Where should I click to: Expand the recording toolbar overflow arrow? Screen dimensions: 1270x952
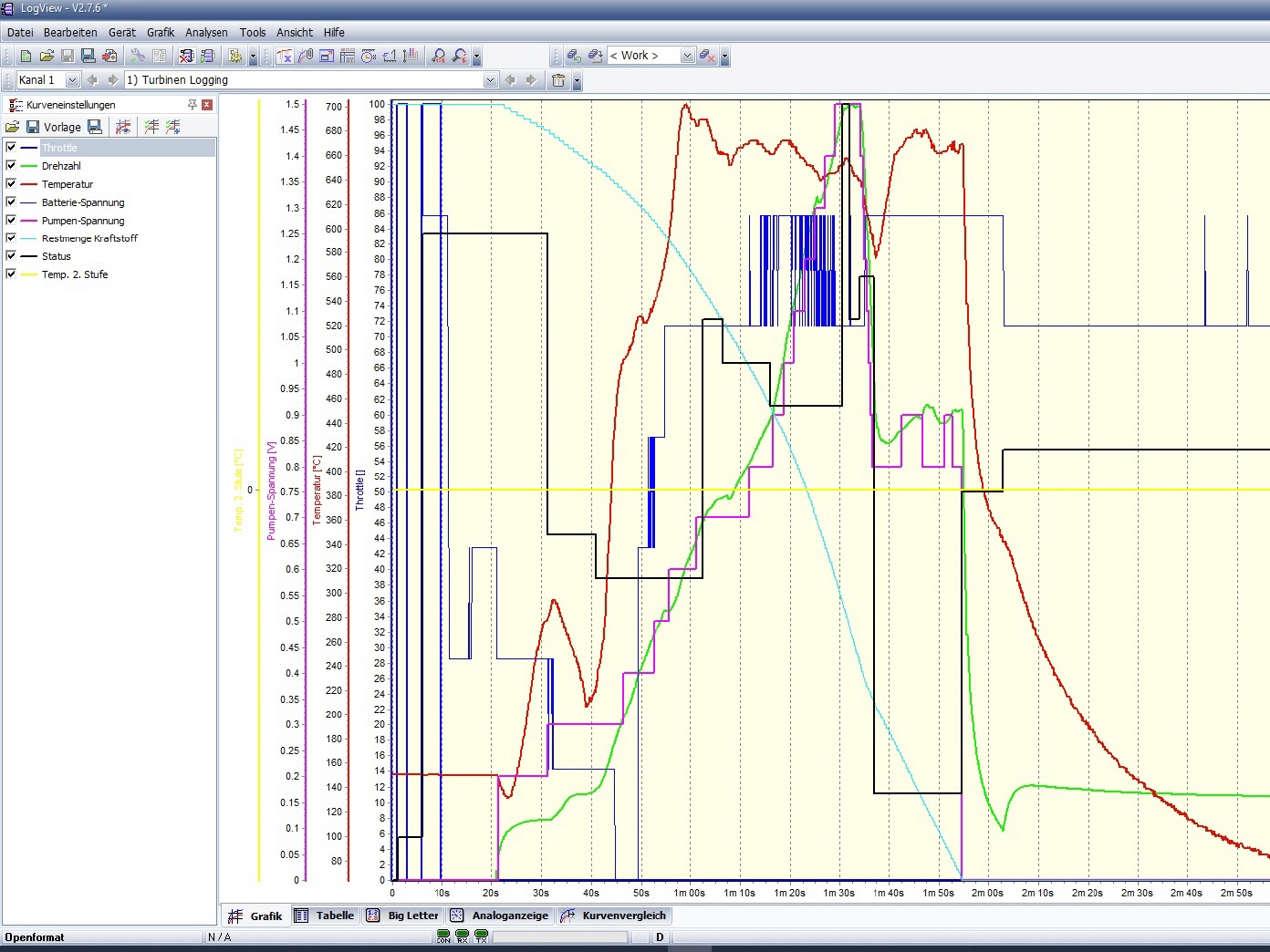[x=577, y=80]
